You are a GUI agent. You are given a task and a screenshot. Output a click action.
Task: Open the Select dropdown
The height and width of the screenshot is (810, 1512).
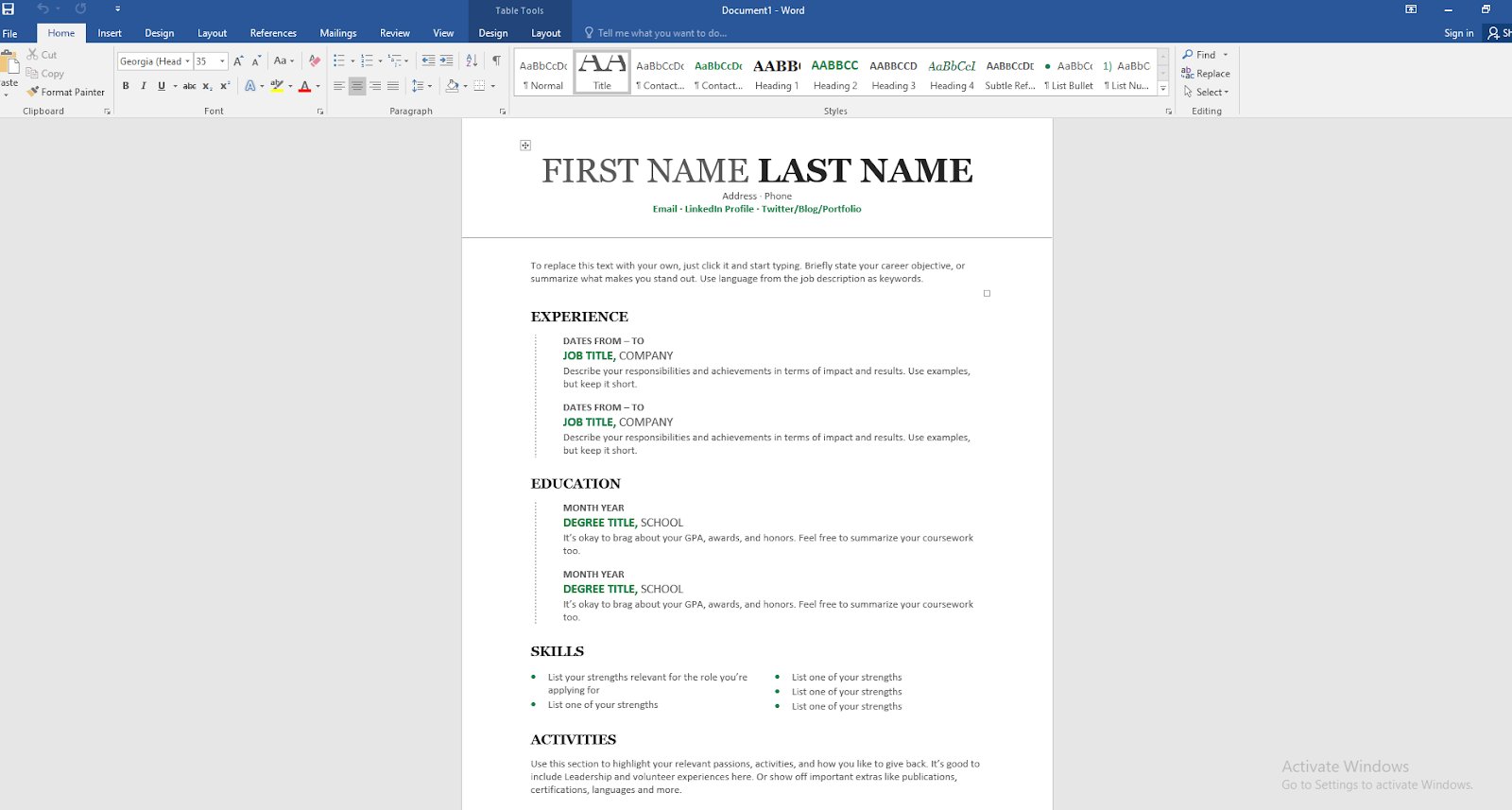click(1206, 92)
